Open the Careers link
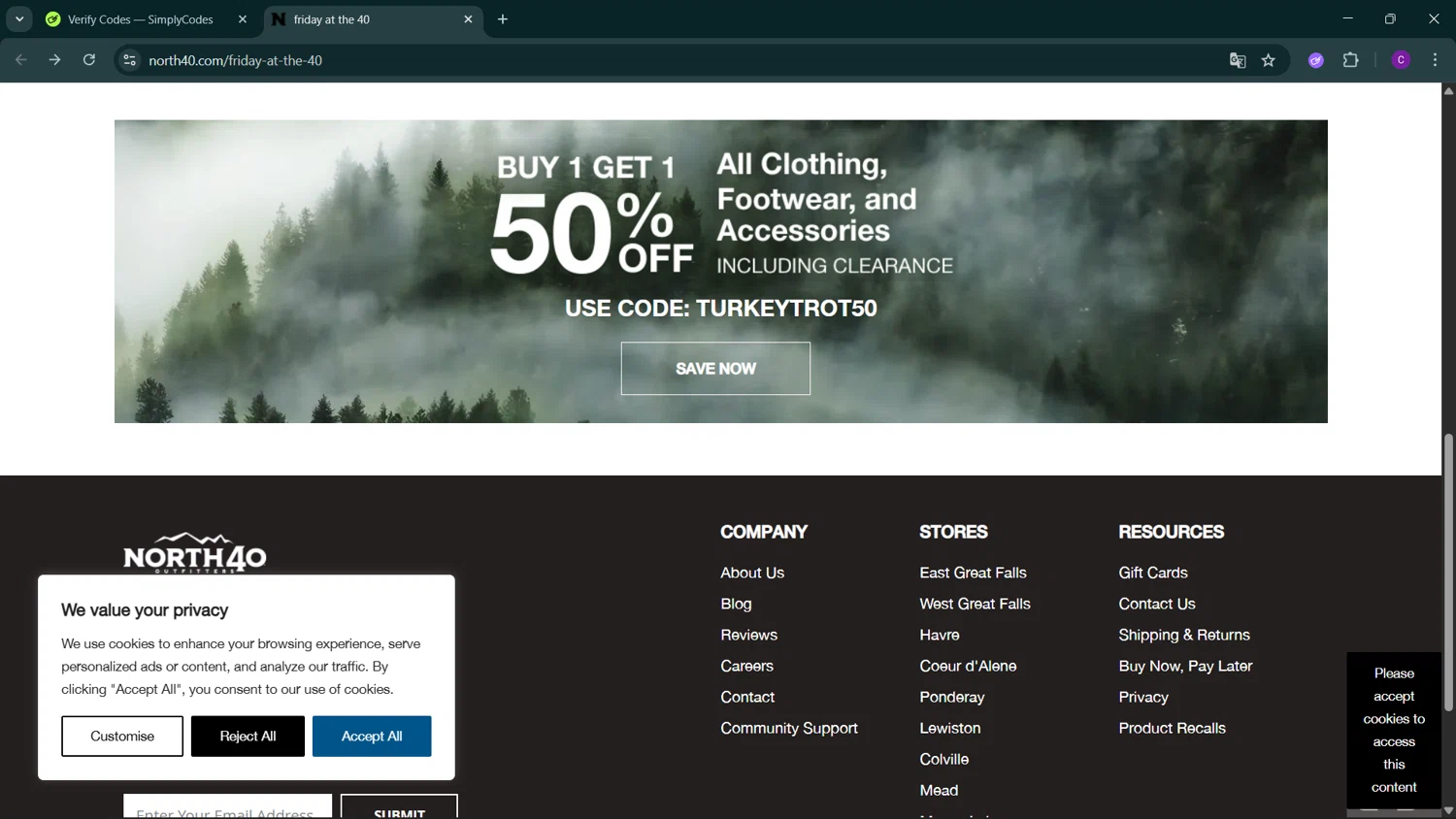Viewport: 1456px width, 819px height. click(746, 666)
